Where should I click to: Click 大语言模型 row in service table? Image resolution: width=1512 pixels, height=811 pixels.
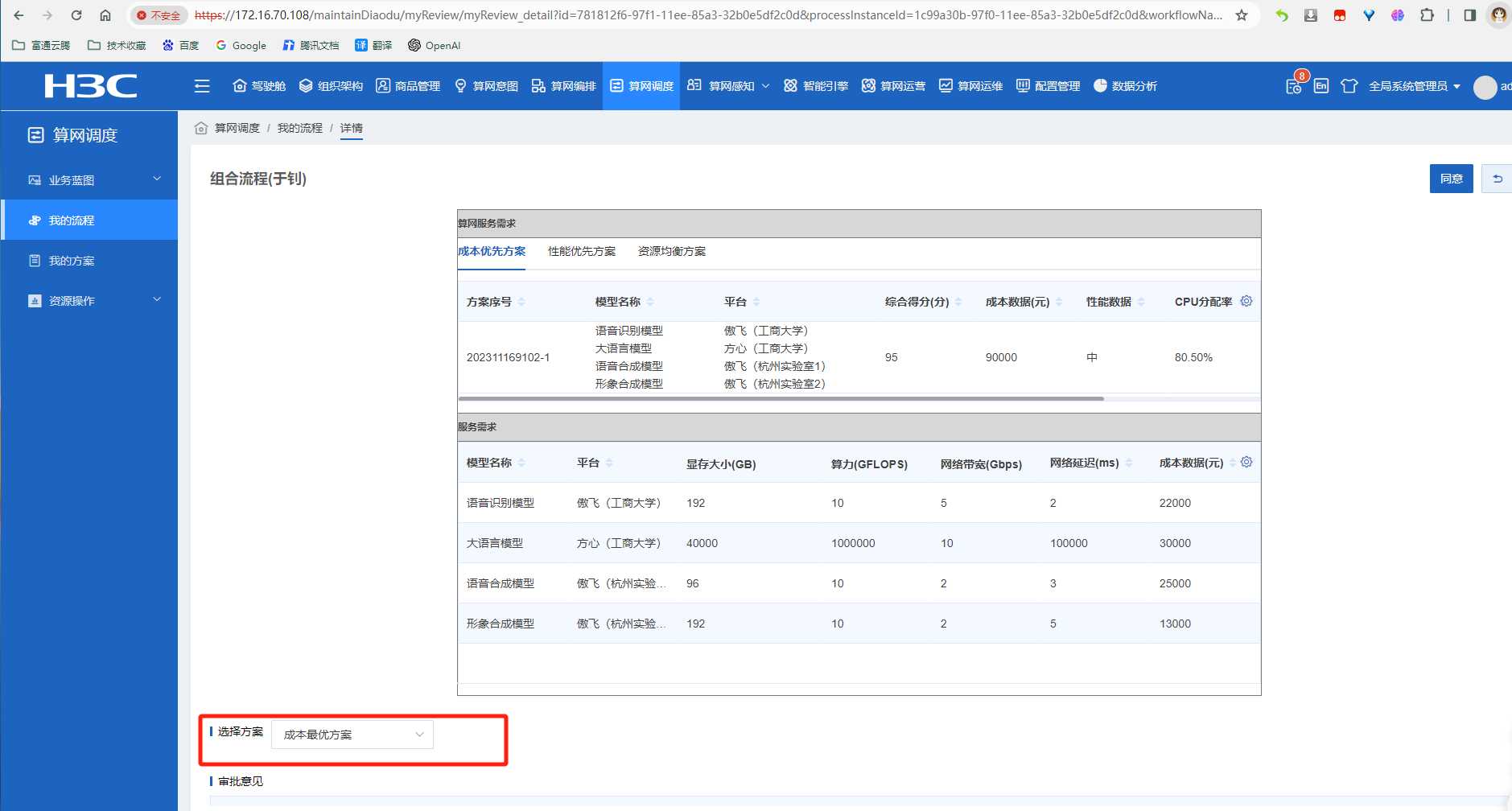(859, 543)
